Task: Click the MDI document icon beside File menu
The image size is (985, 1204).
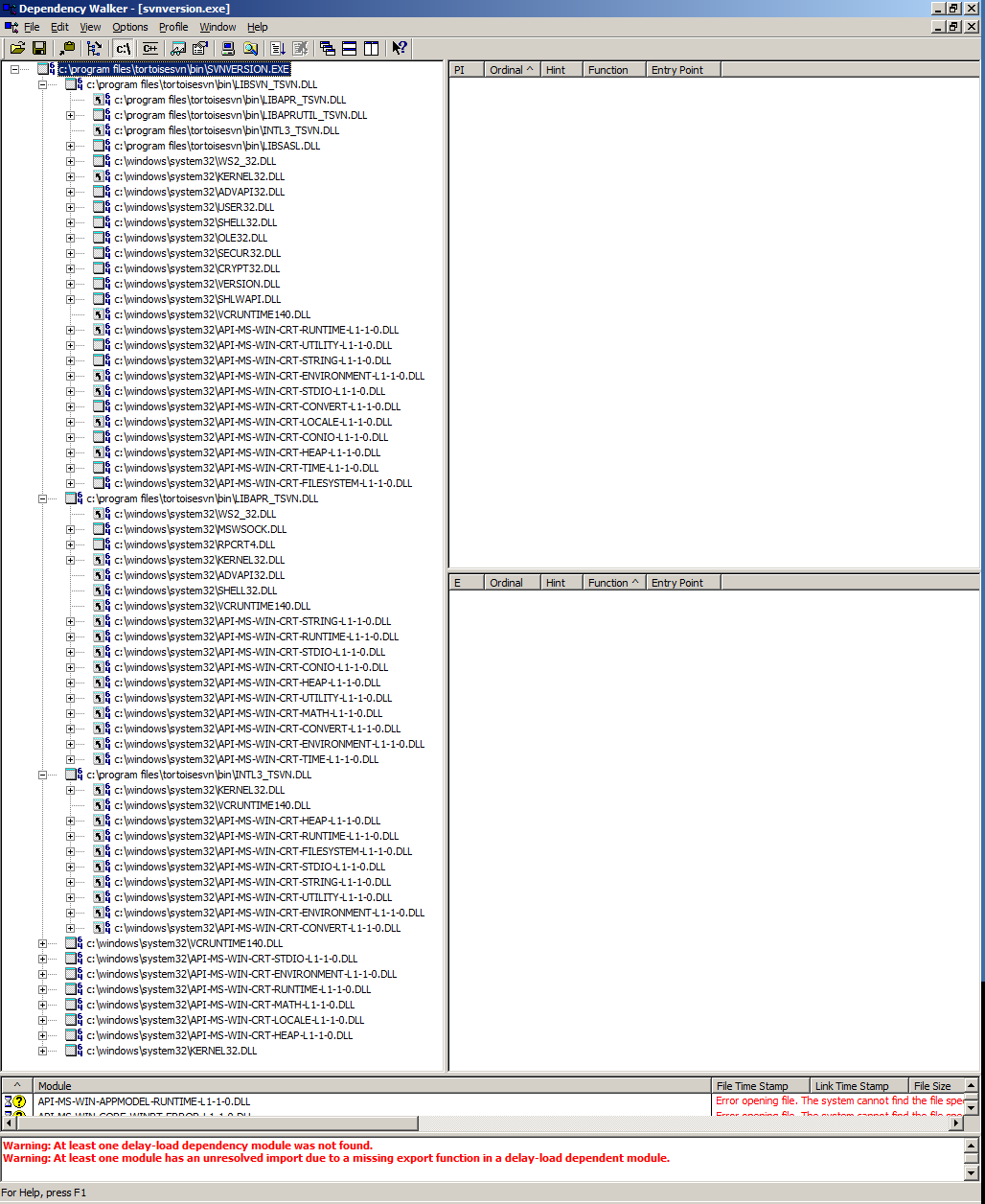Action: pyautogui.click(x=11, y=27)
